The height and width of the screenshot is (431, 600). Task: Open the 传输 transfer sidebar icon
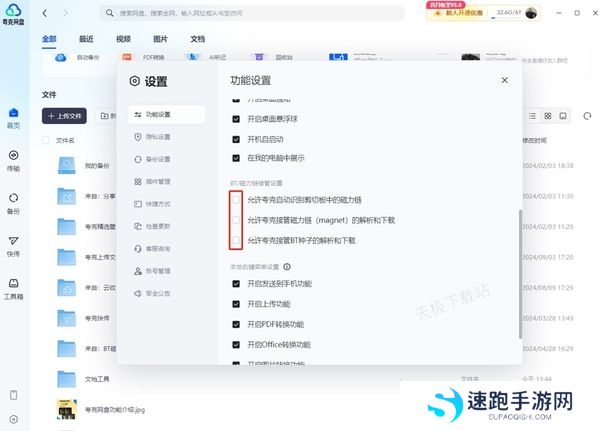click(13, 160)
